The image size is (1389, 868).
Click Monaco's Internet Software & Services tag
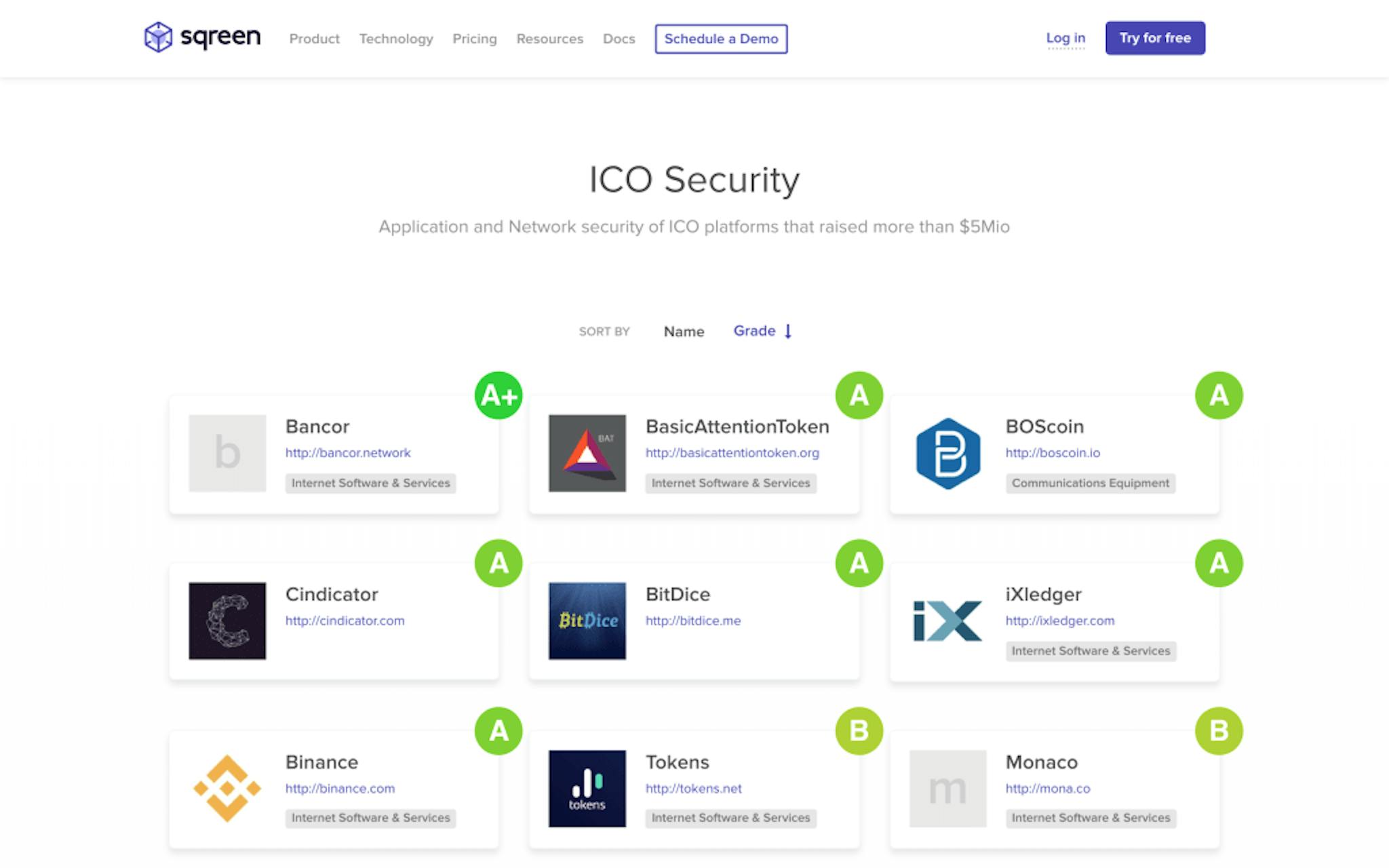1091,818
